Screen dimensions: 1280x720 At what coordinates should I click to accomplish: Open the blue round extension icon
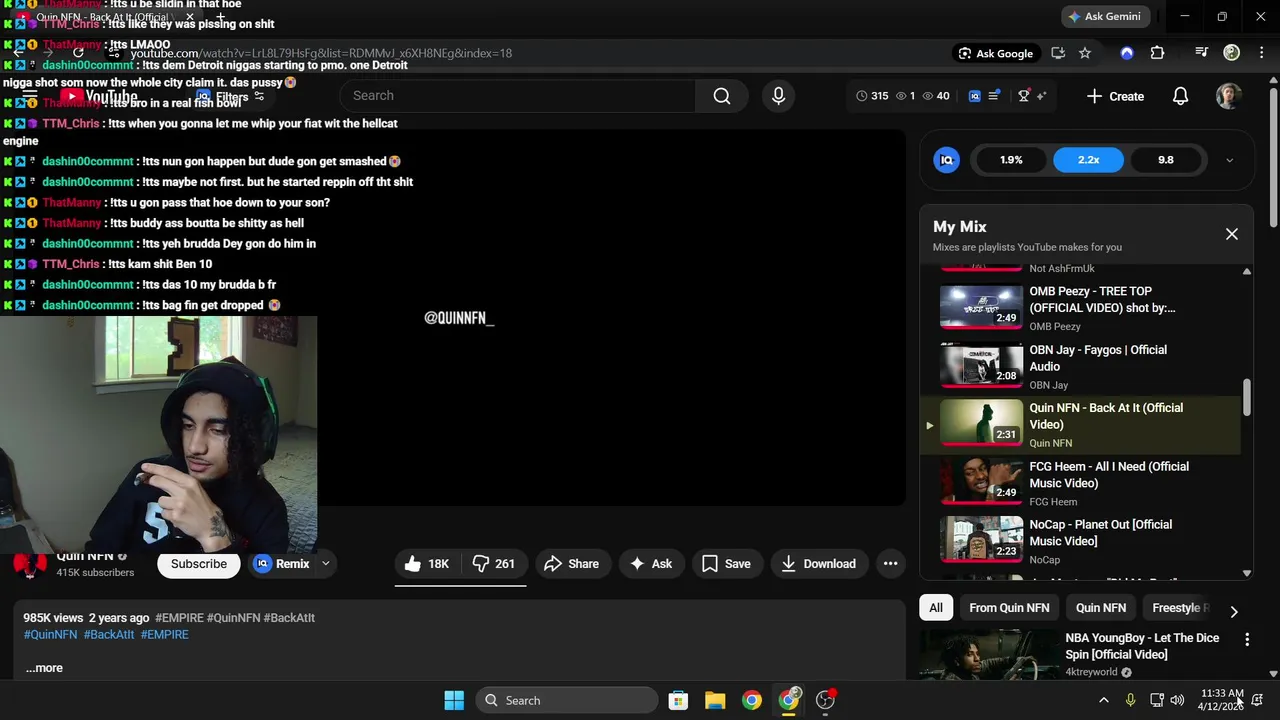coord(1127,53)
